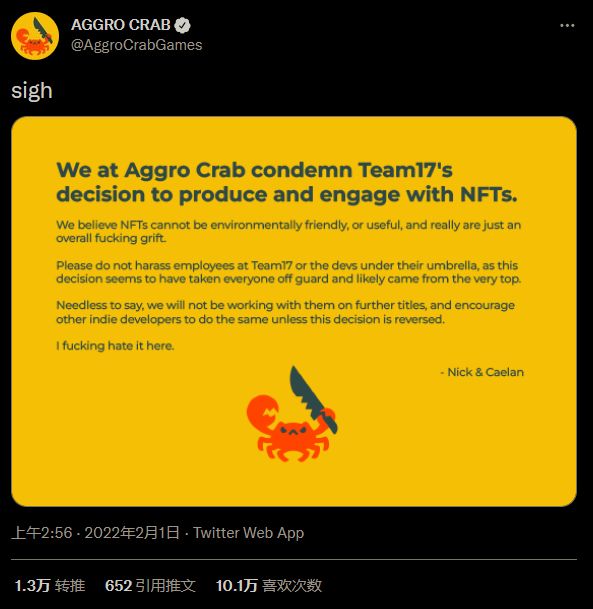
Task: Open the 引用推文 quote tweets list
Action: (x=166, y=586)
